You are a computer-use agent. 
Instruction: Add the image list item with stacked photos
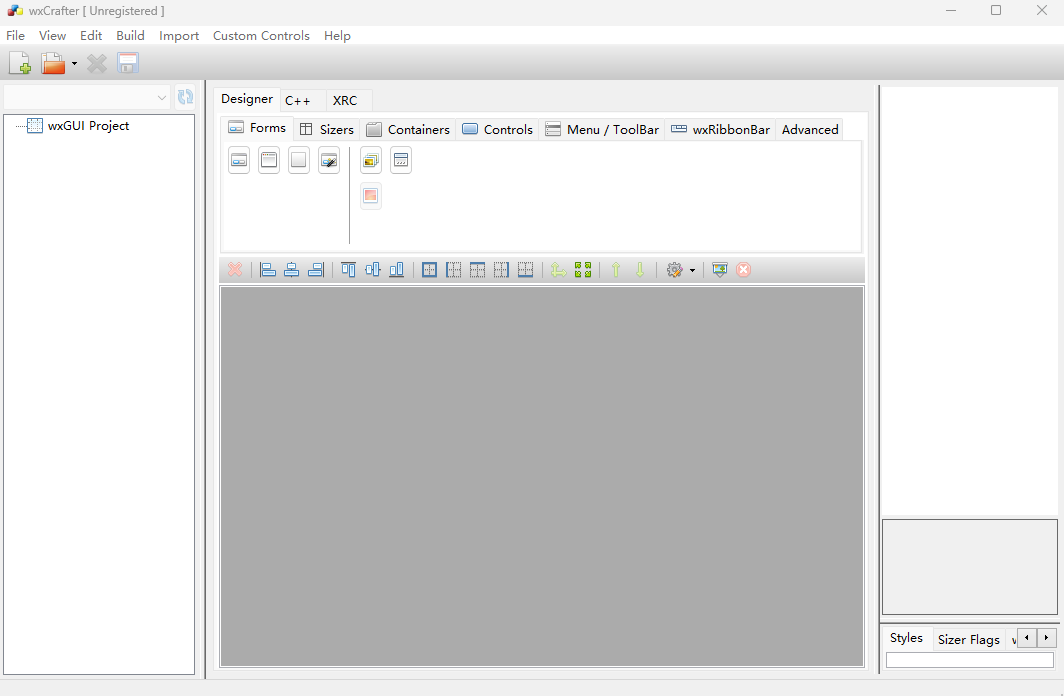coord(371,160)
